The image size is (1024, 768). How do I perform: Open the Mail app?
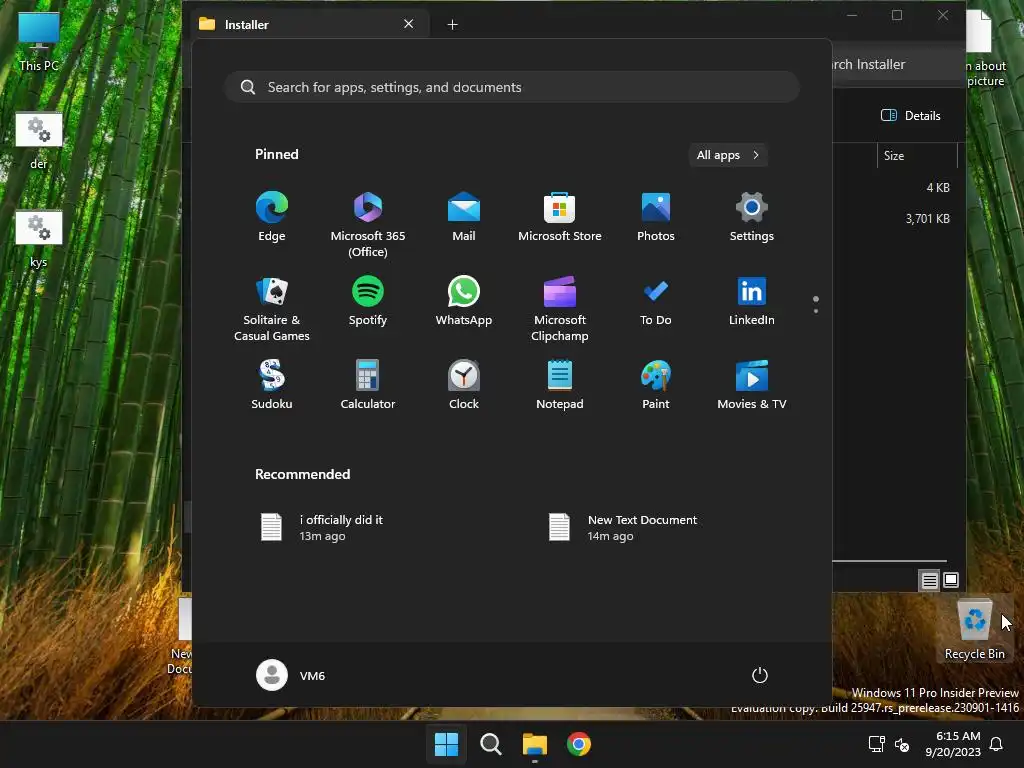tap(464, 216)
